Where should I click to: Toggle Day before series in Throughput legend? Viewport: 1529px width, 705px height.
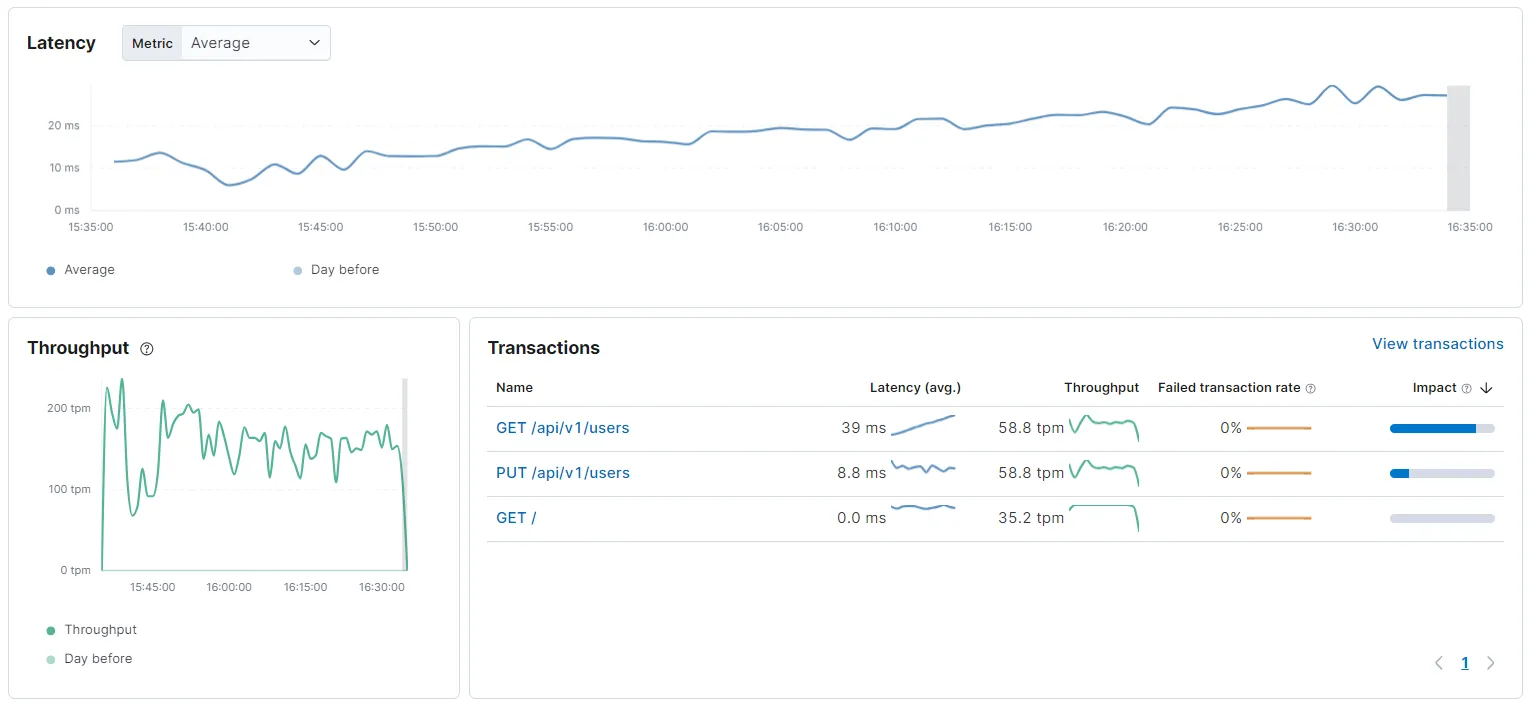pyautogui.click(x=89, y=659)
